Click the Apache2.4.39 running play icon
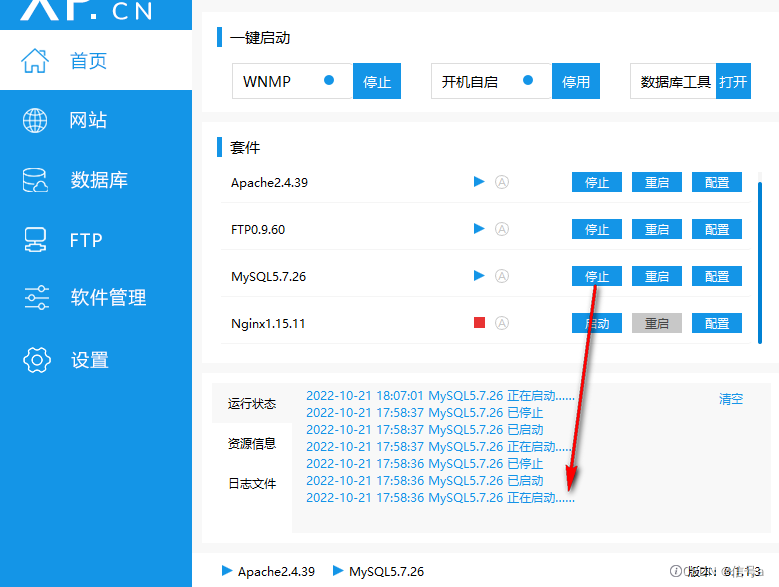779x587 pixels. [479, 182]
